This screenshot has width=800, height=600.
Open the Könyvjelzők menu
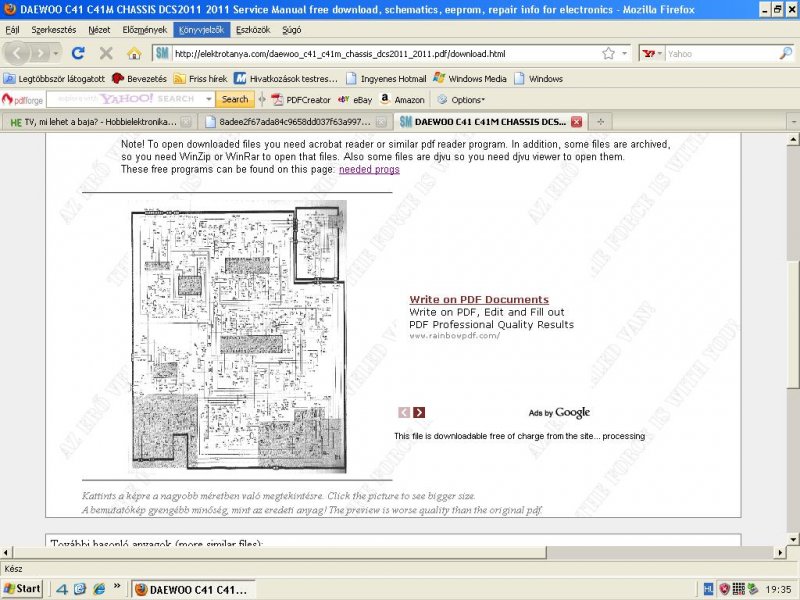(202, 30)
